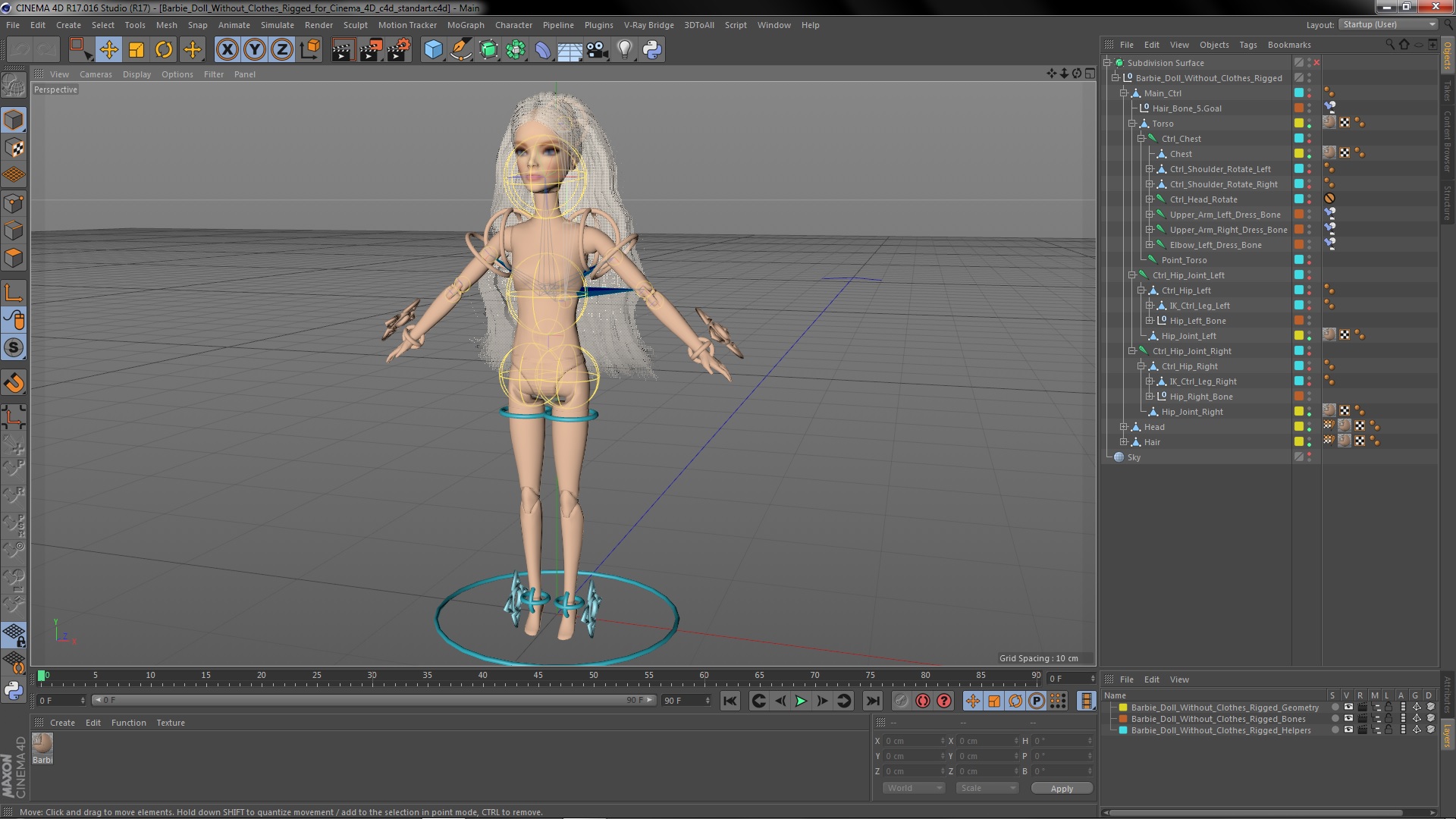Click the Bend deformer icon
Screen dimensions: 1456x819
point(543,50)
